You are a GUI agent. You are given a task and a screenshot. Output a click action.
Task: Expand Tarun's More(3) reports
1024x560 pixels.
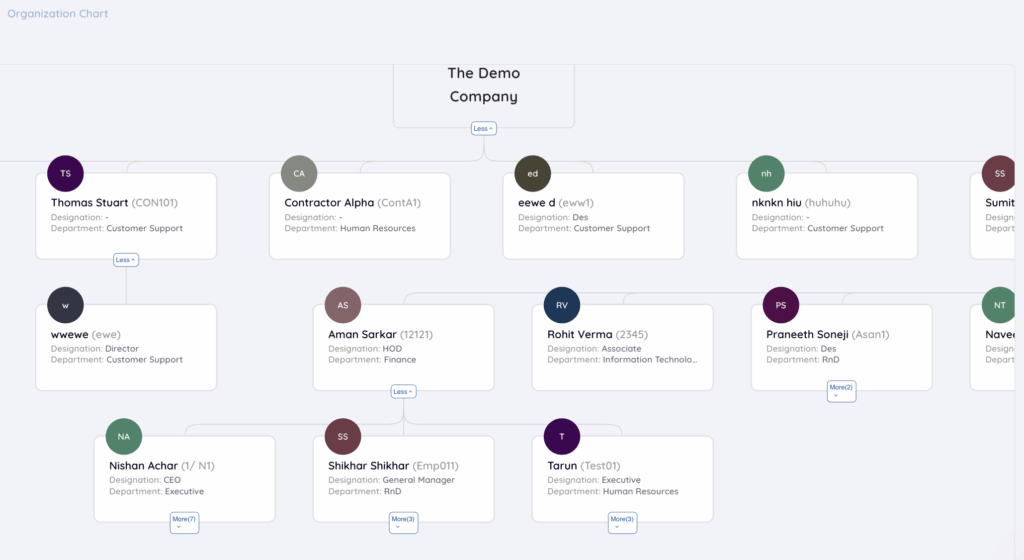[x=622, y=522]
